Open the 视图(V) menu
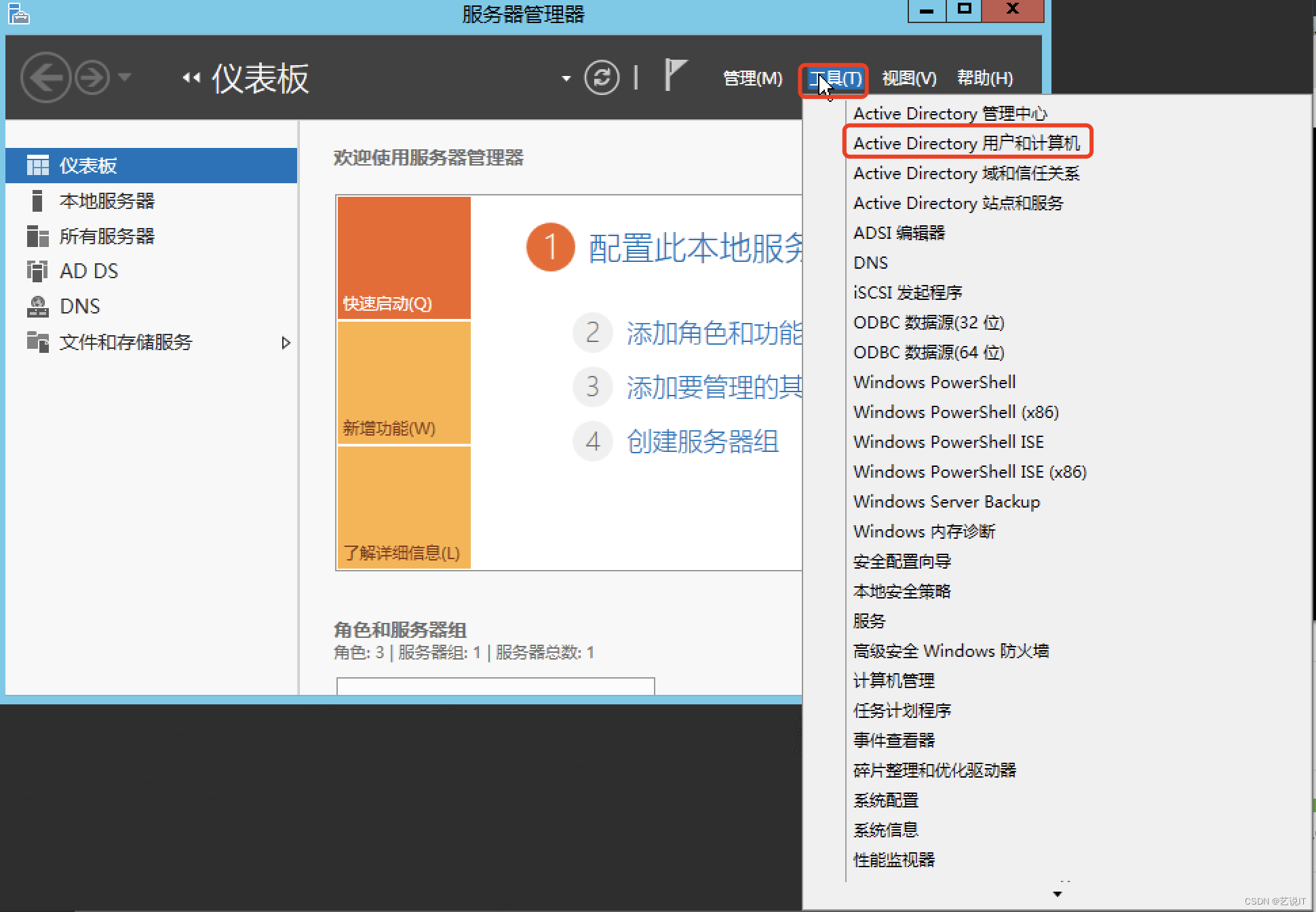This screenshot has height=912, width=1316. click(x=909, y=78)
